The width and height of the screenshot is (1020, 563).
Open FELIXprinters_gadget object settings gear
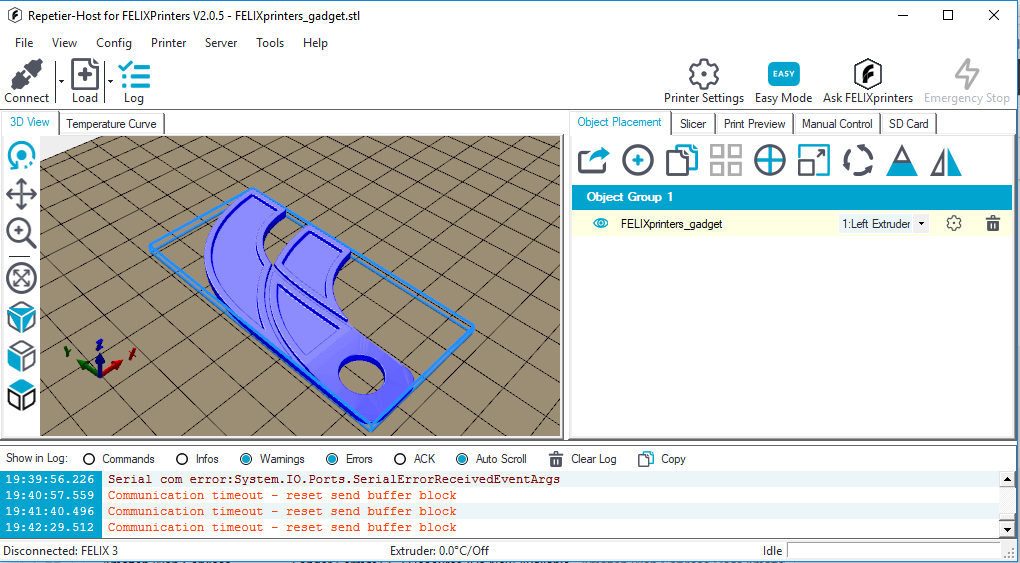click(x=954, y=223)
